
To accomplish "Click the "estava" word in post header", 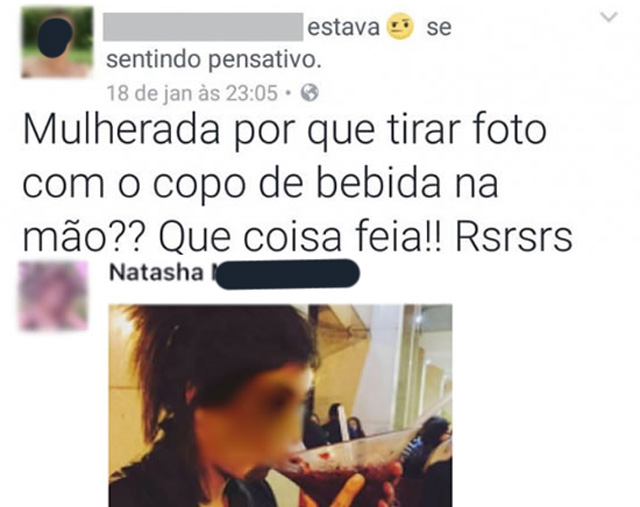I will click(x=344, y=27).
